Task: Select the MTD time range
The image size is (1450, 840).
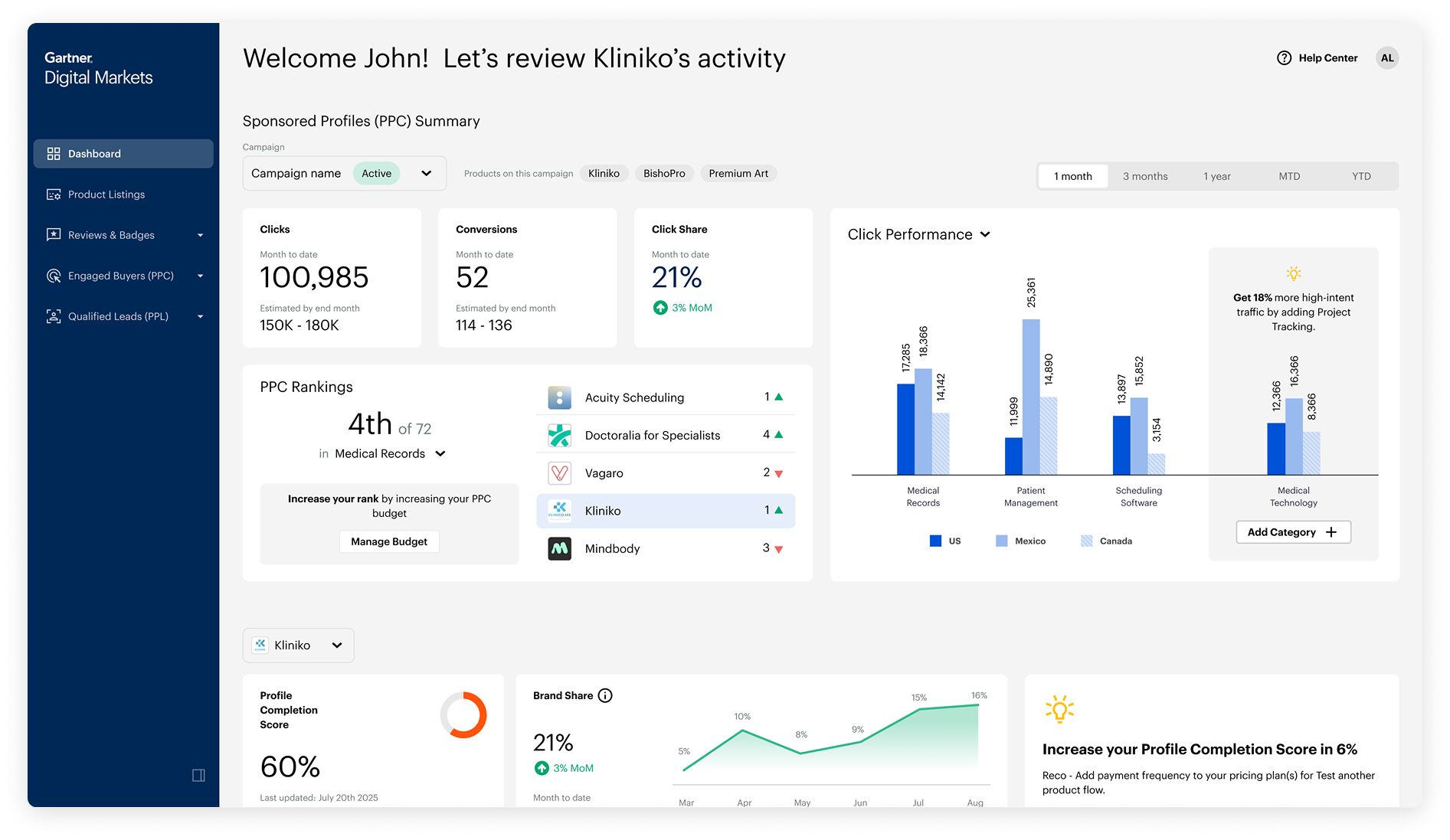Action: click(1289, 176)
